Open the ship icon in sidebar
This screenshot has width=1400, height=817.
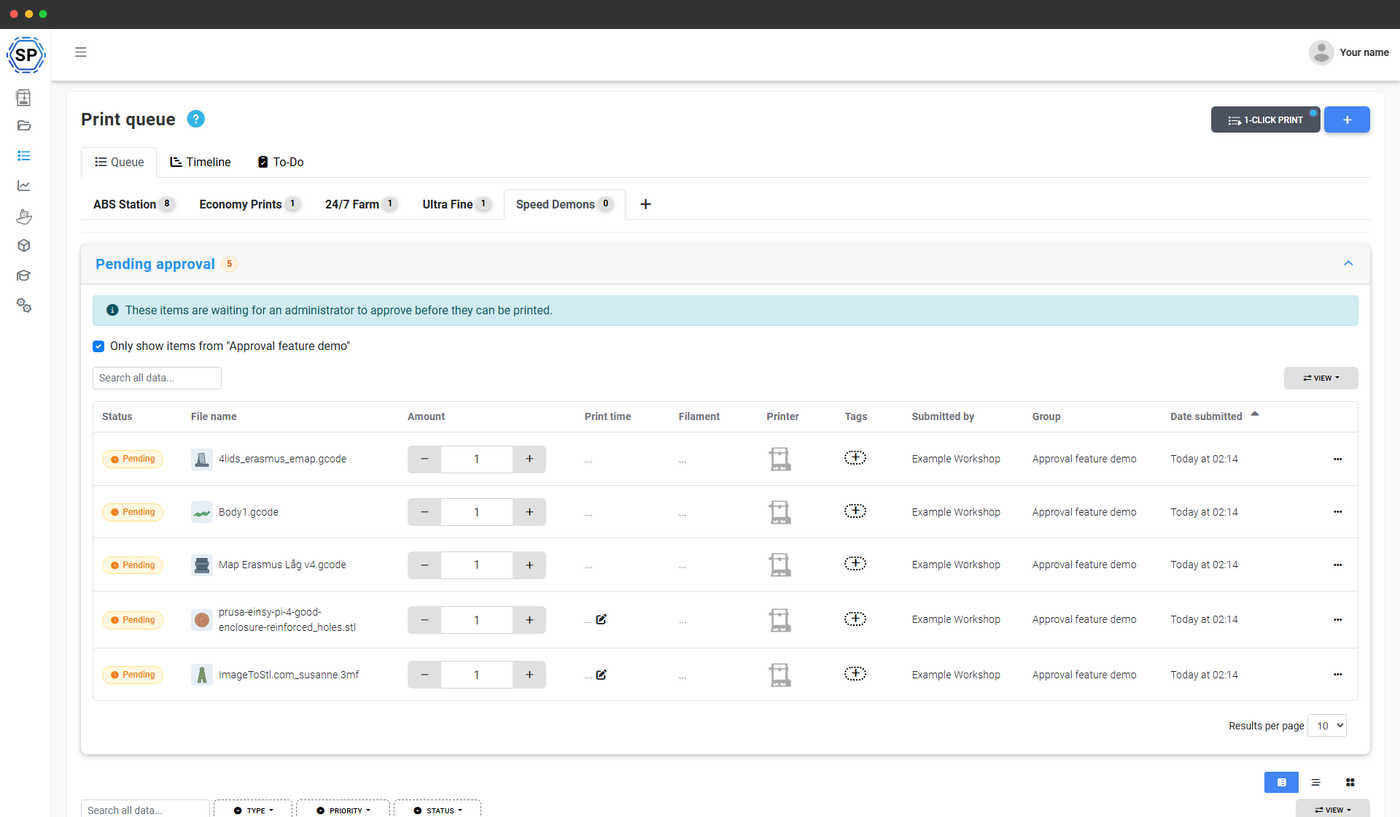tap(24, 215)
